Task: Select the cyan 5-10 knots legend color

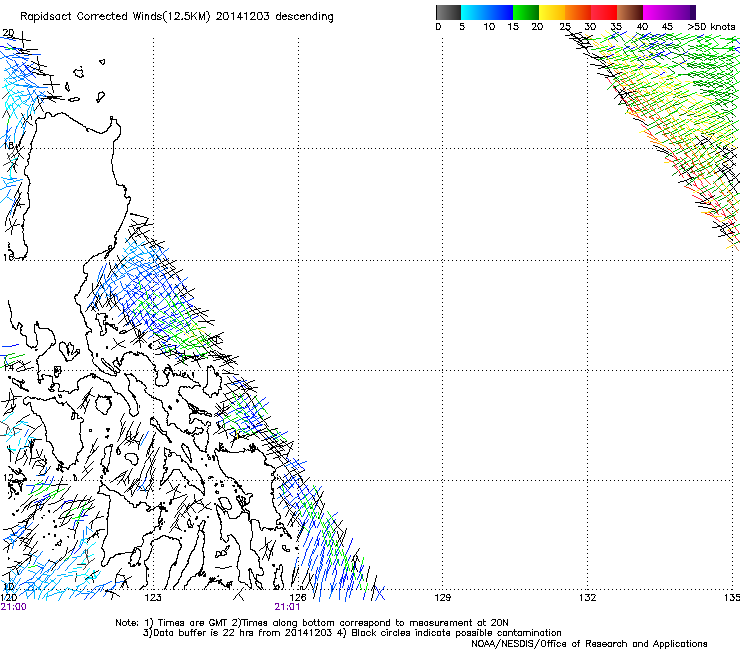Action: (x=474, y=12)
